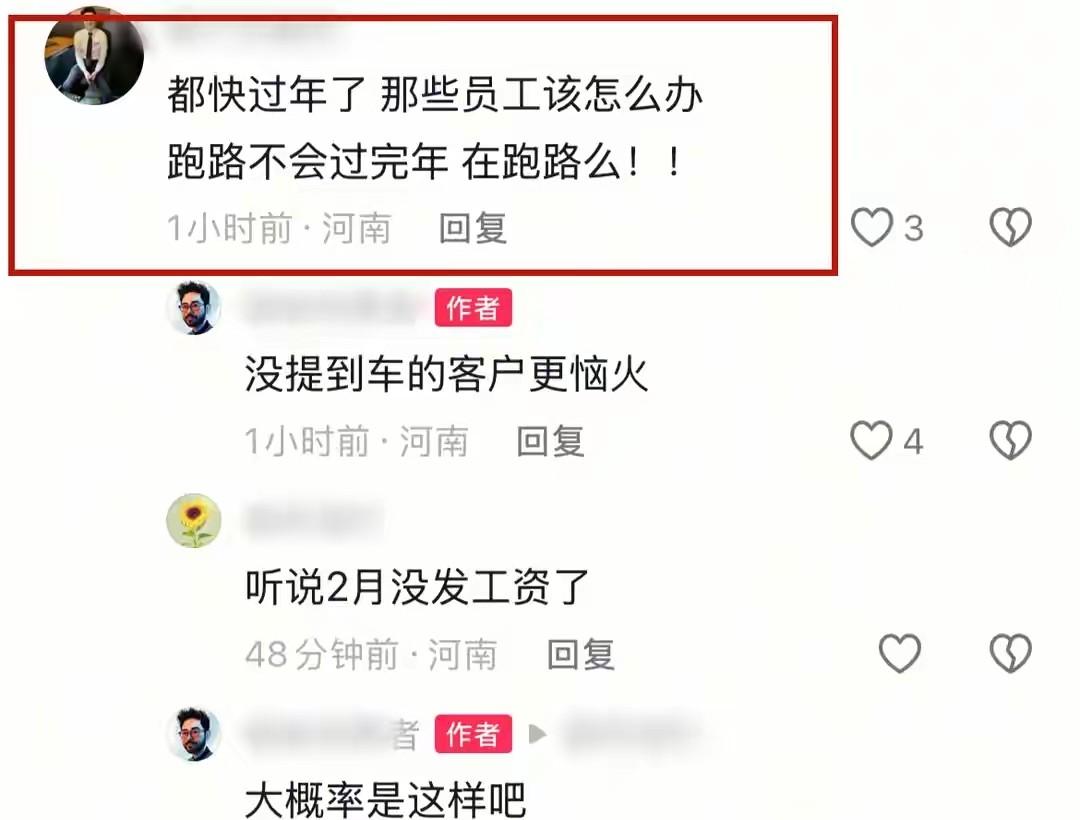Open blurred author name on first reply
Image resolution: width=1080 pixels, height=820 pixels.
tap(332, 308)
